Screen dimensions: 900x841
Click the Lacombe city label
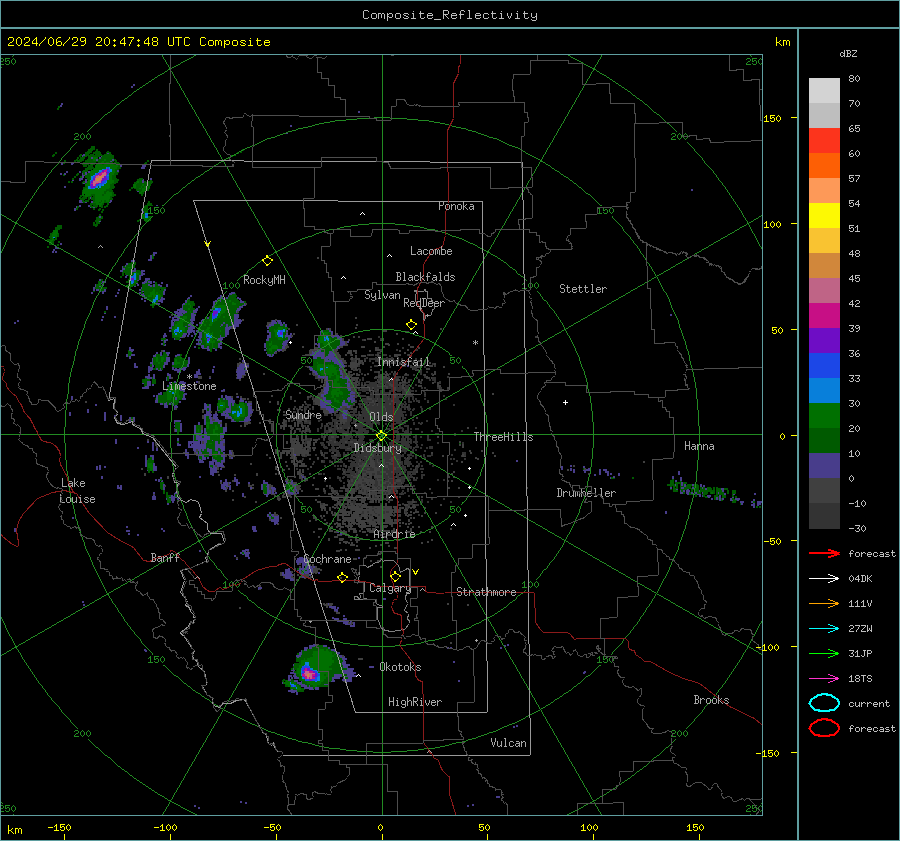coord(431,251)
